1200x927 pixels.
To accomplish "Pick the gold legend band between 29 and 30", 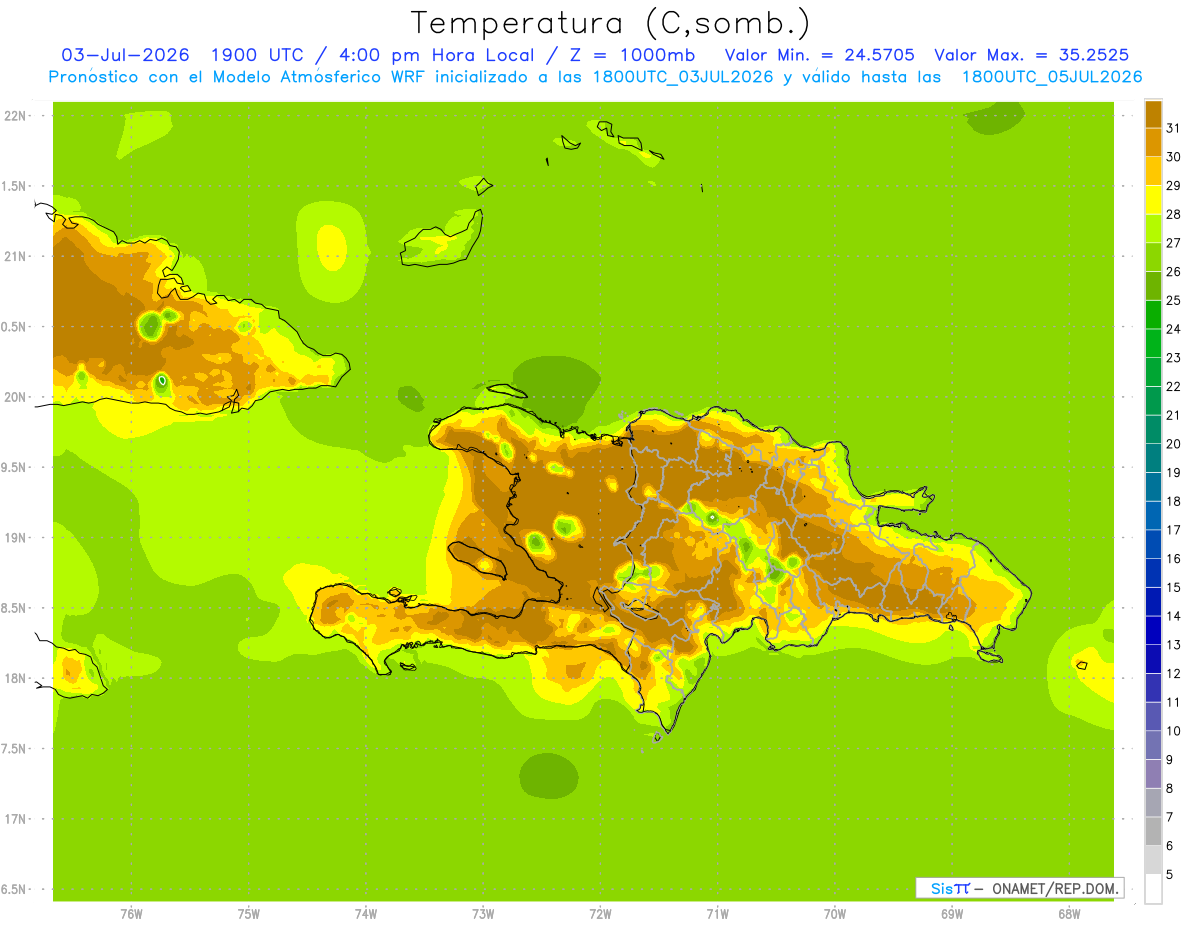I will pos(1153,171).
